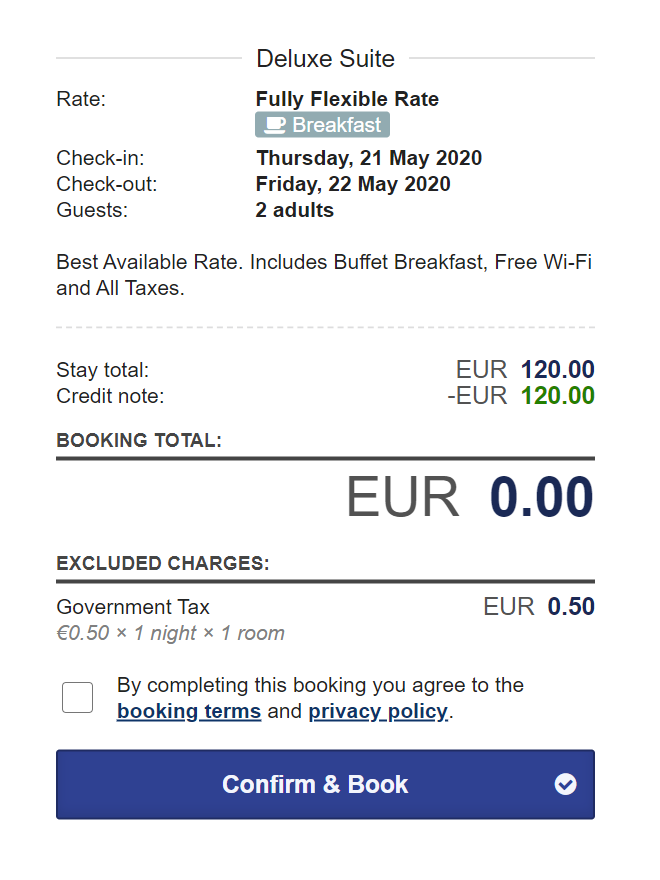Click the Stay total amount EUR 120.00
This screenshot has width=660, height=880.
[525, 370]
